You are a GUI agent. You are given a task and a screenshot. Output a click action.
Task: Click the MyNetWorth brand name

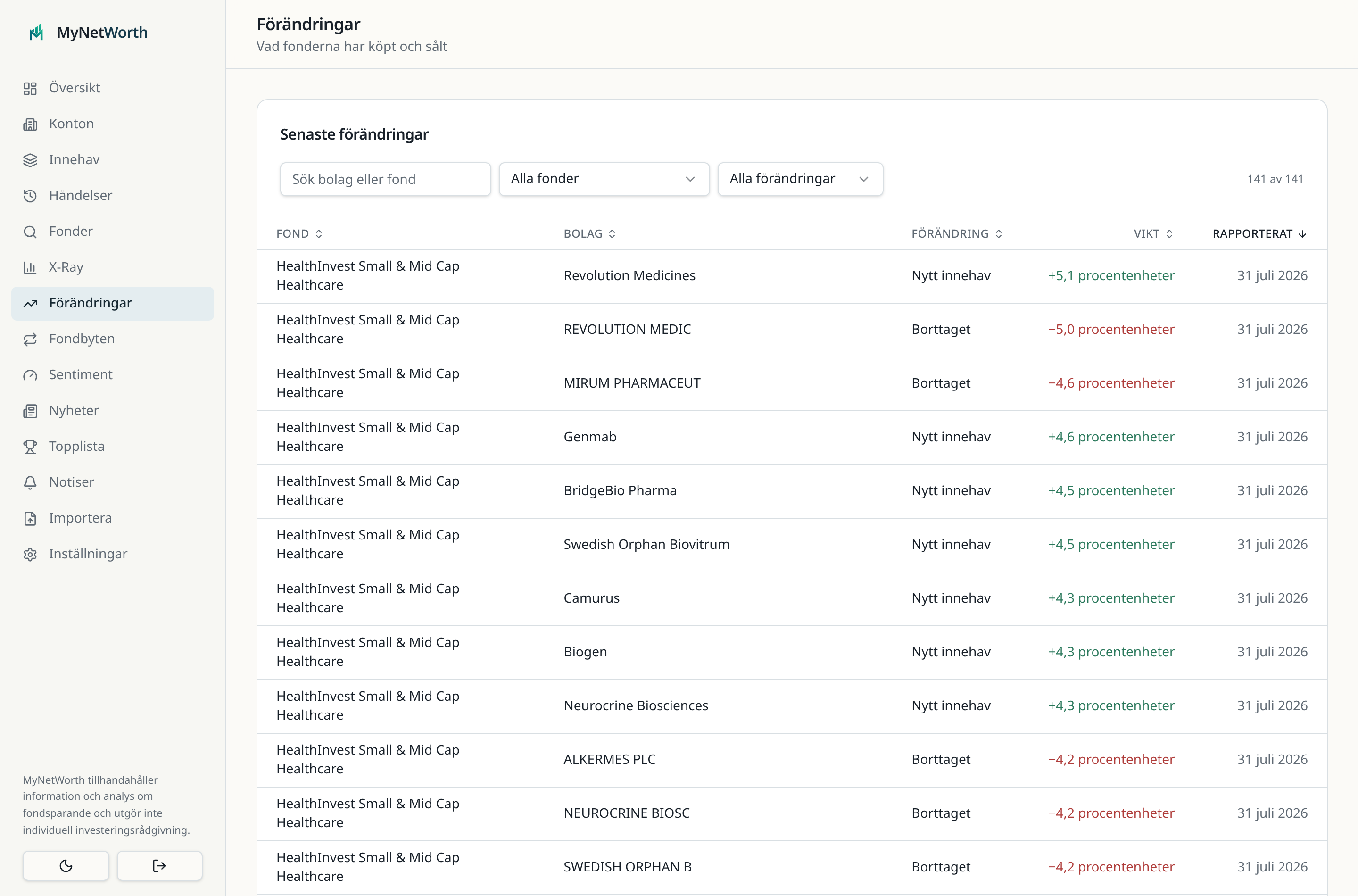coord(102,33)
